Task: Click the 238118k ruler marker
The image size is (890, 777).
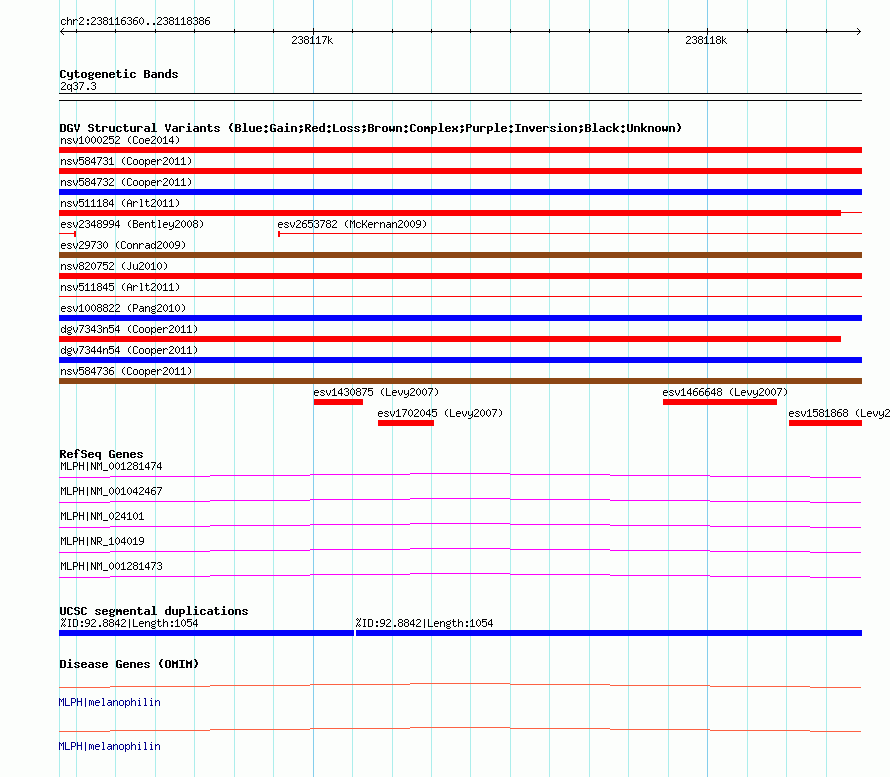Action: tap(706, 40)
